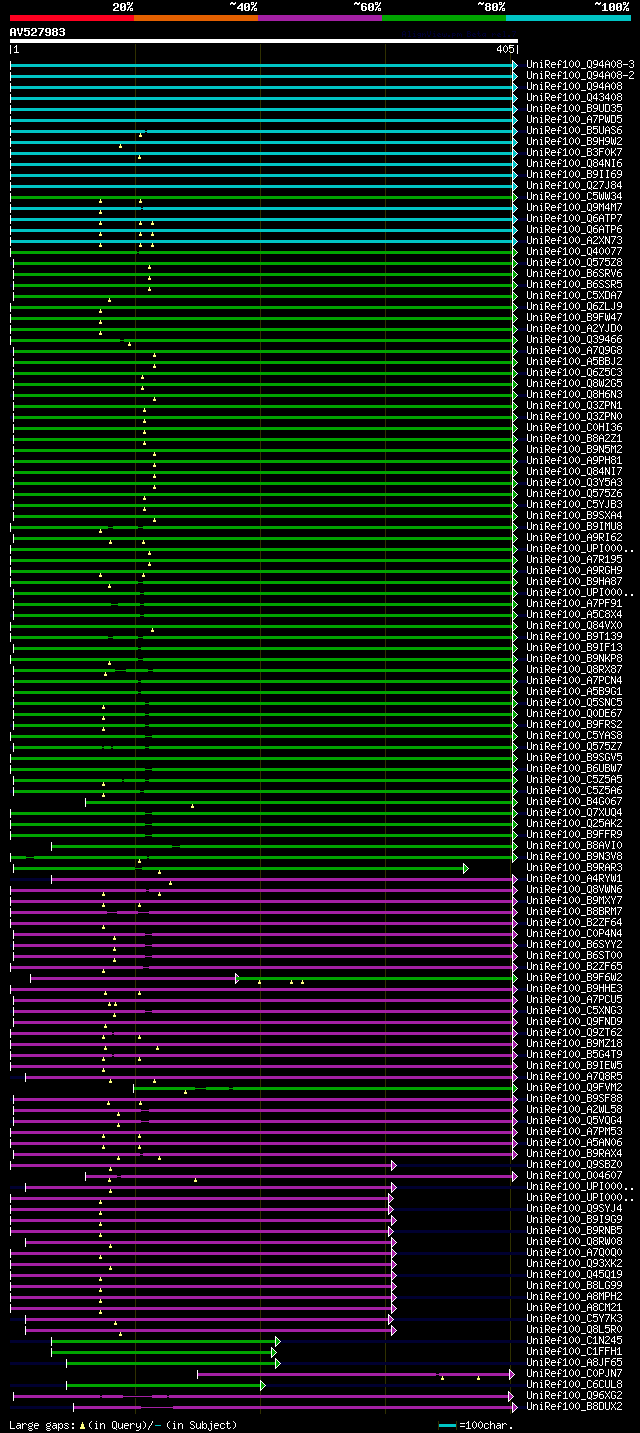640x1433 pixels.
Task: Select UniRef100_A5BBJ2 hit name
Action: [574, 361]
